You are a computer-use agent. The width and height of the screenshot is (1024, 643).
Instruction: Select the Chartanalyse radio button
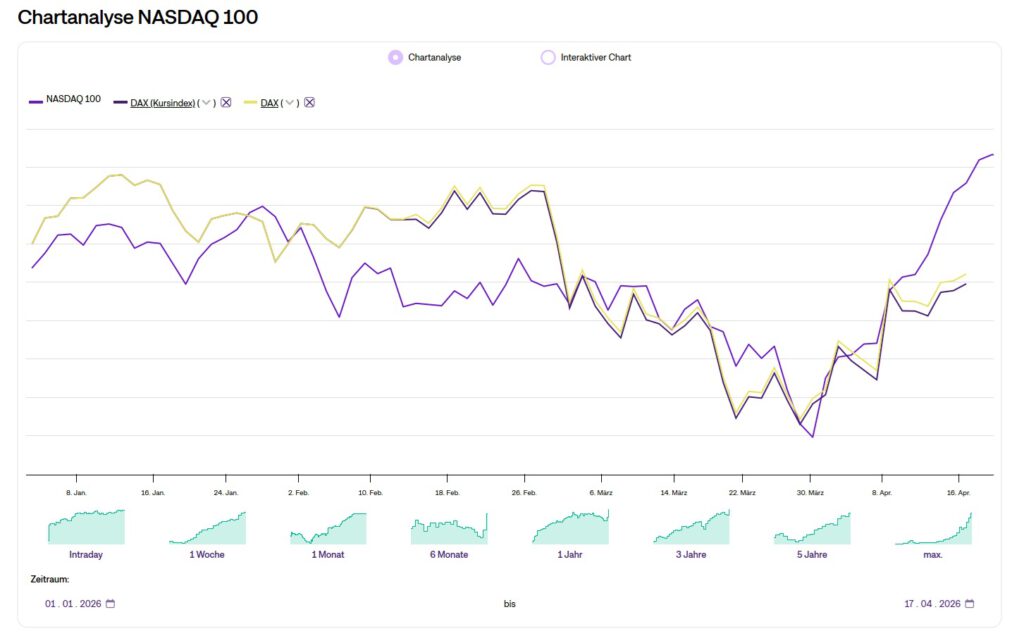point(395,57)
